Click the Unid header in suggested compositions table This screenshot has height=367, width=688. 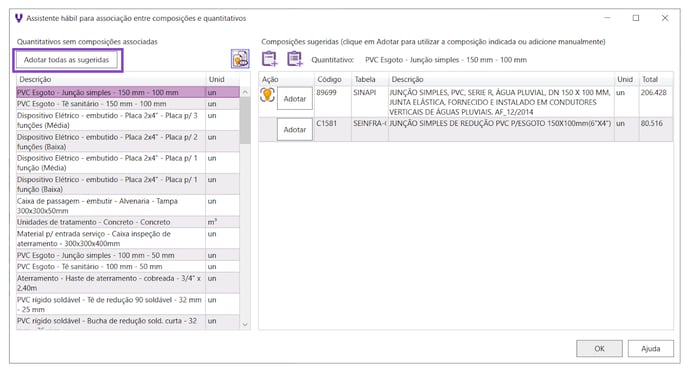627,79
